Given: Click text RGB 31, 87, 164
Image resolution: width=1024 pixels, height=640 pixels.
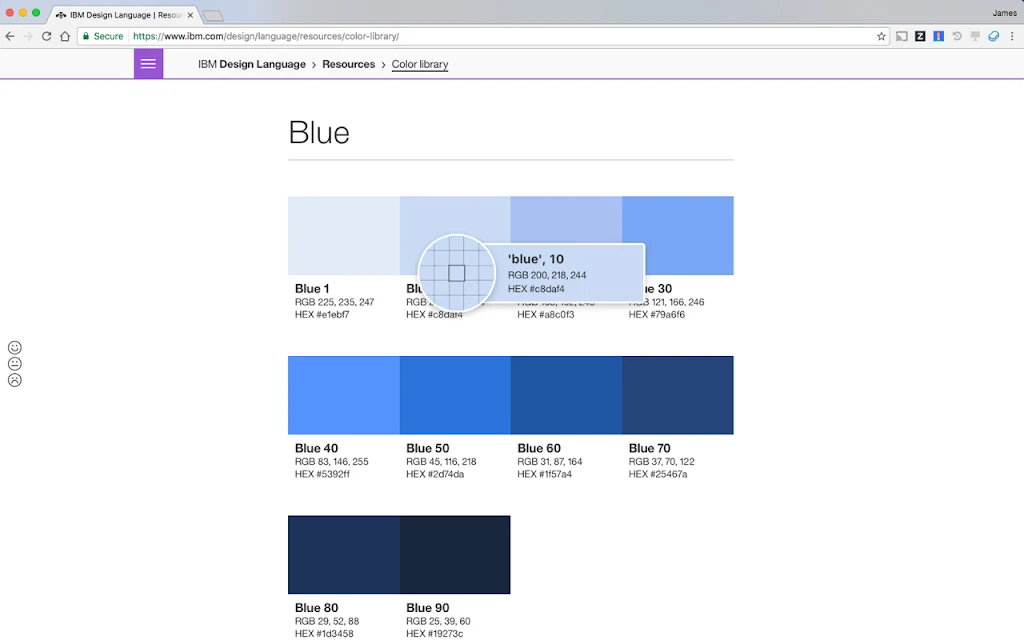Looking at the screenshot, I should (x=550, y=461).
